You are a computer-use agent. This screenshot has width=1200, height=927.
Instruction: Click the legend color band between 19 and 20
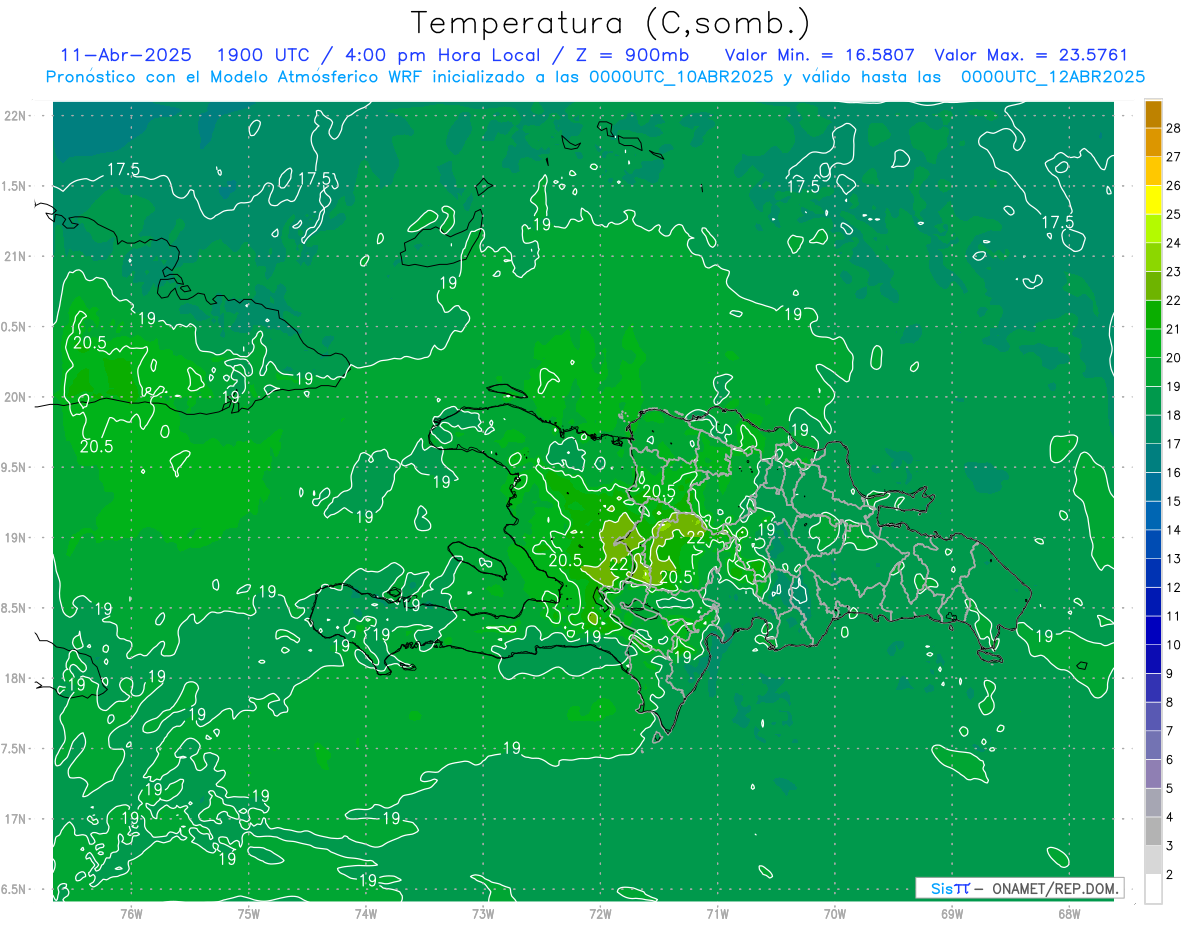pyautogui.click(x=1153, y=372)
